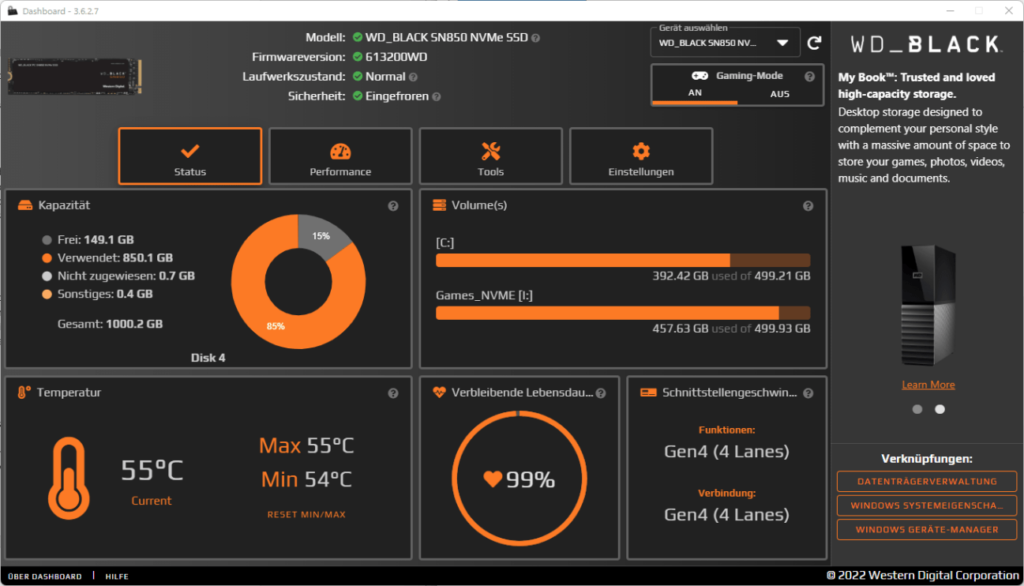The image size is (1024, 586).
Task: Click the refresh device list icon
Action: pos(814,43)
